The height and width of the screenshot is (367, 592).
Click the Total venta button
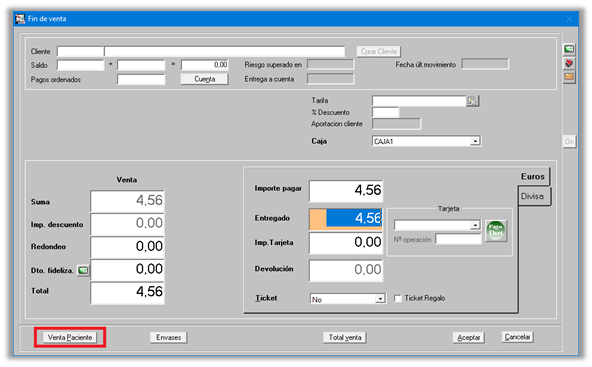345,337
